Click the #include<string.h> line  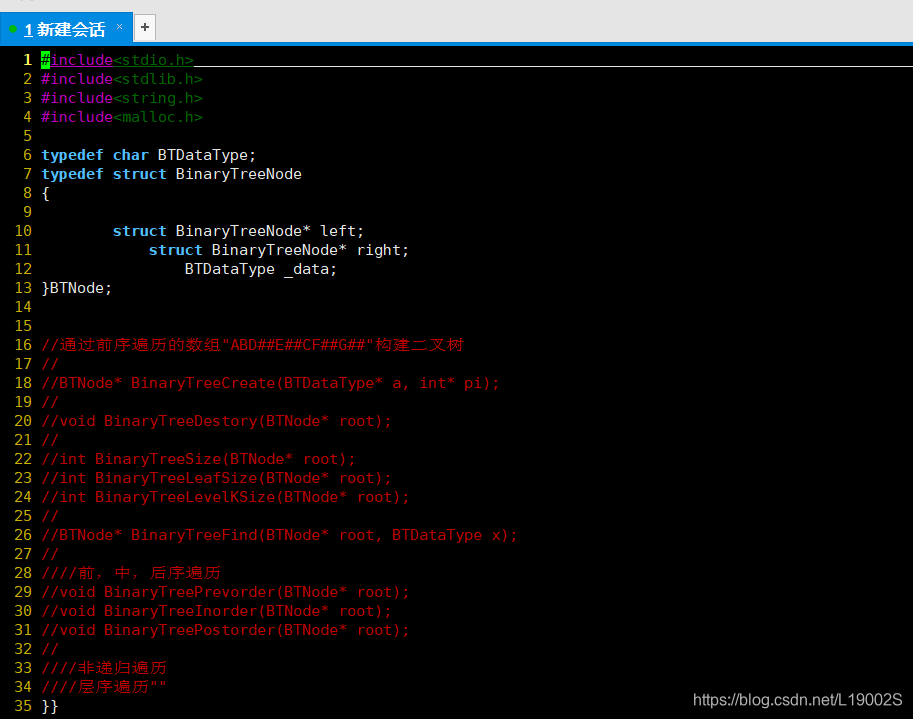pyautogui.click(x=122, y=98)
